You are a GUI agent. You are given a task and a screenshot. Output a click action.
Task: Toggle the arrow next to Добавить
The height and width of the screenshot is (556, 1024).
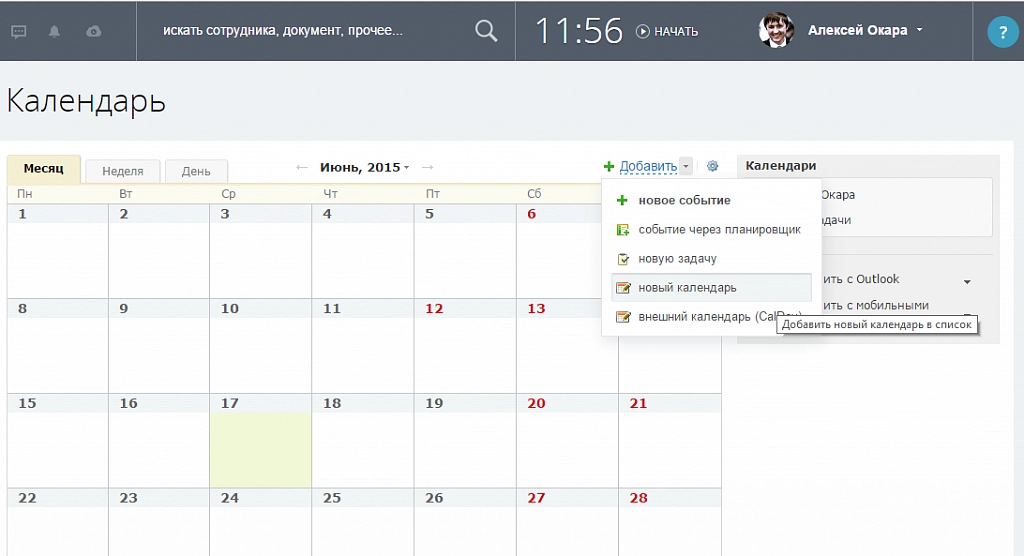pos(686,167)
